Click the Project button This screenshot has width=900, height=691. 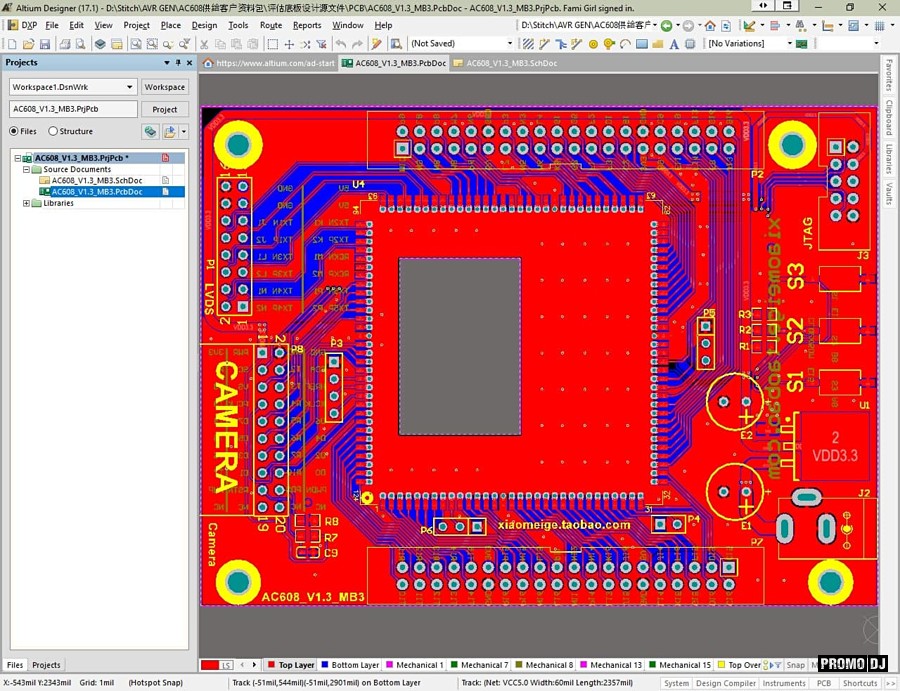(x=164, y=109)
